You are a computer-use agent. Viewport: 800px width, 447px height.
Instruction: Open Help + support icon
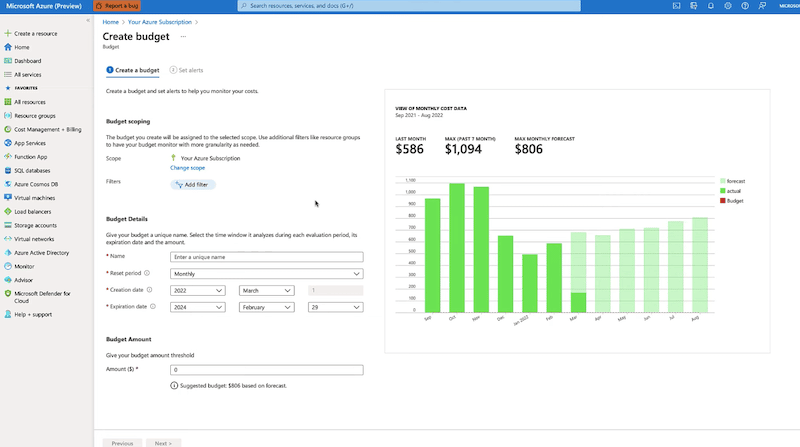coord(8,314)
